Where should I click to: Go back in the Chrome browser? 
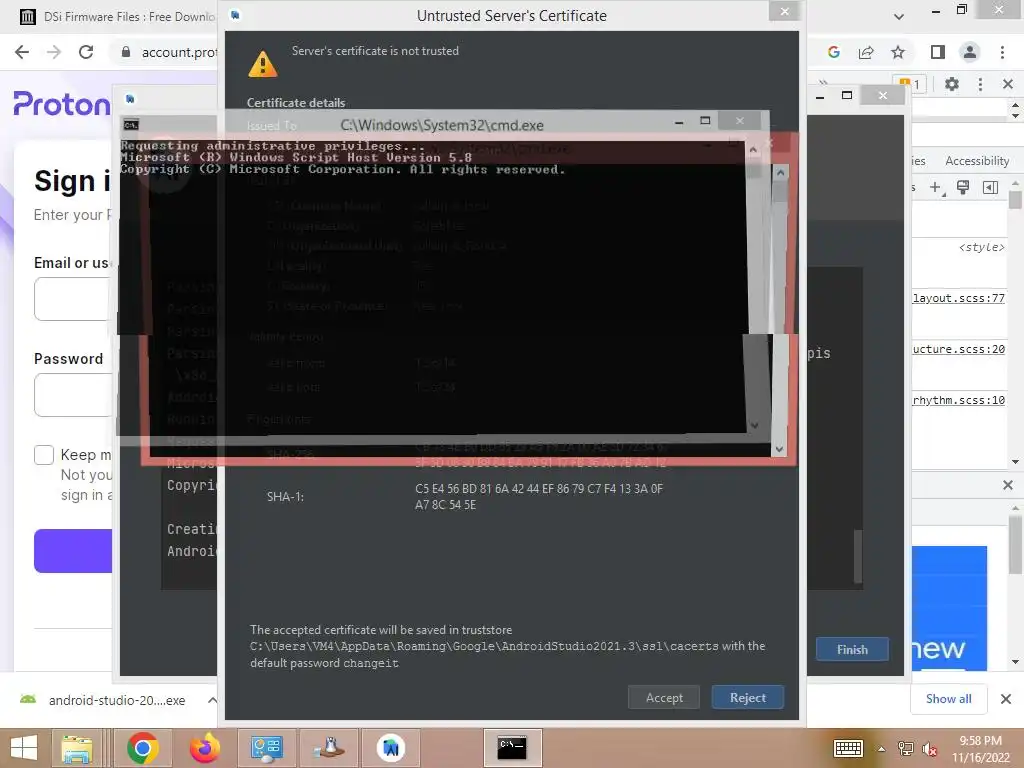pos(22,52)
